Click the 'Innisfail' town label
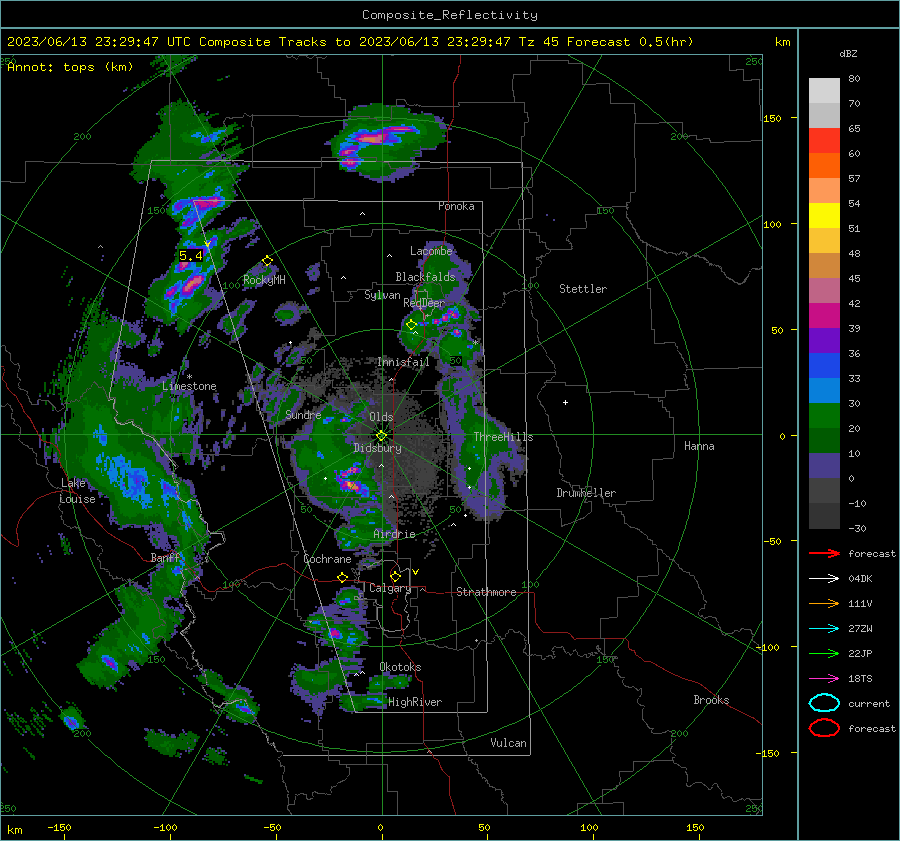900x841 pixels. click(403, 362)
